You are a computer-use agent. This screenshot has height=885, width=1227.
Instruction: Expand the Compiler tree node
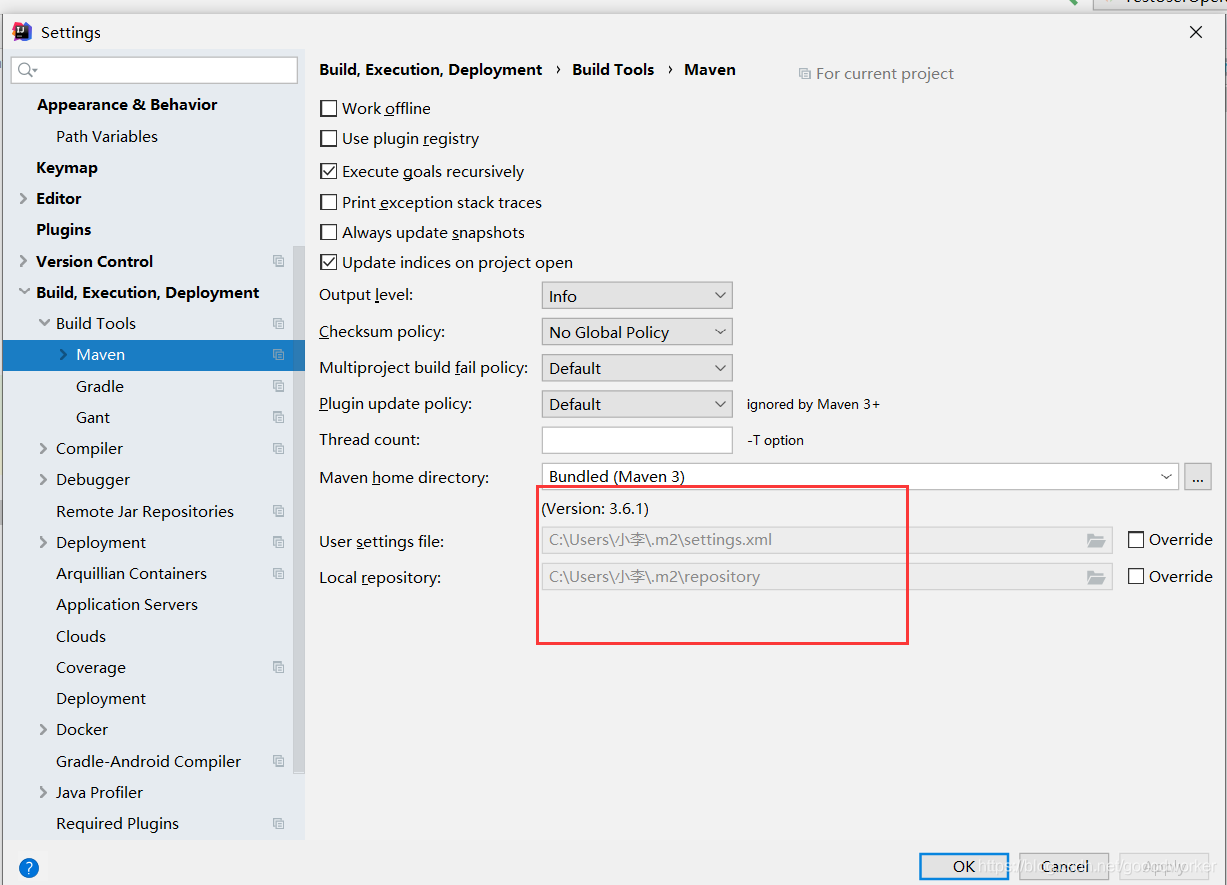(43, 448)
